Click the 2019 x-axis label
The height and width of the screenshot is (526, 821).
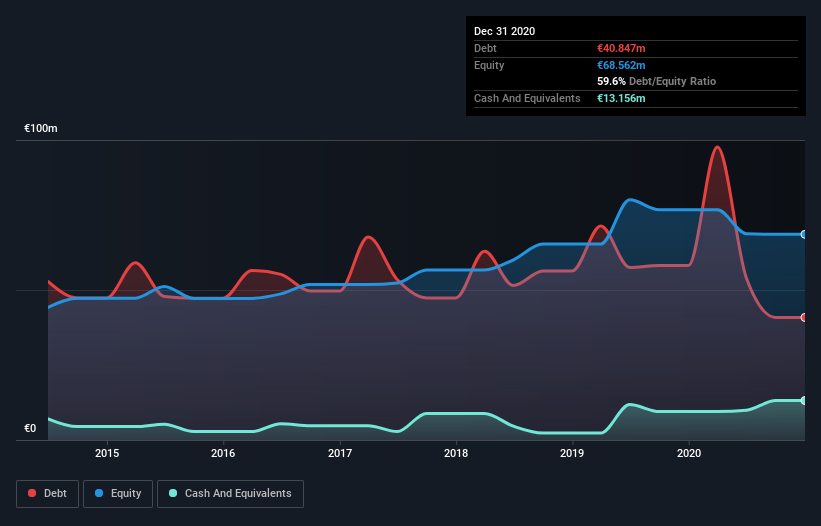[x=572, y=453]
